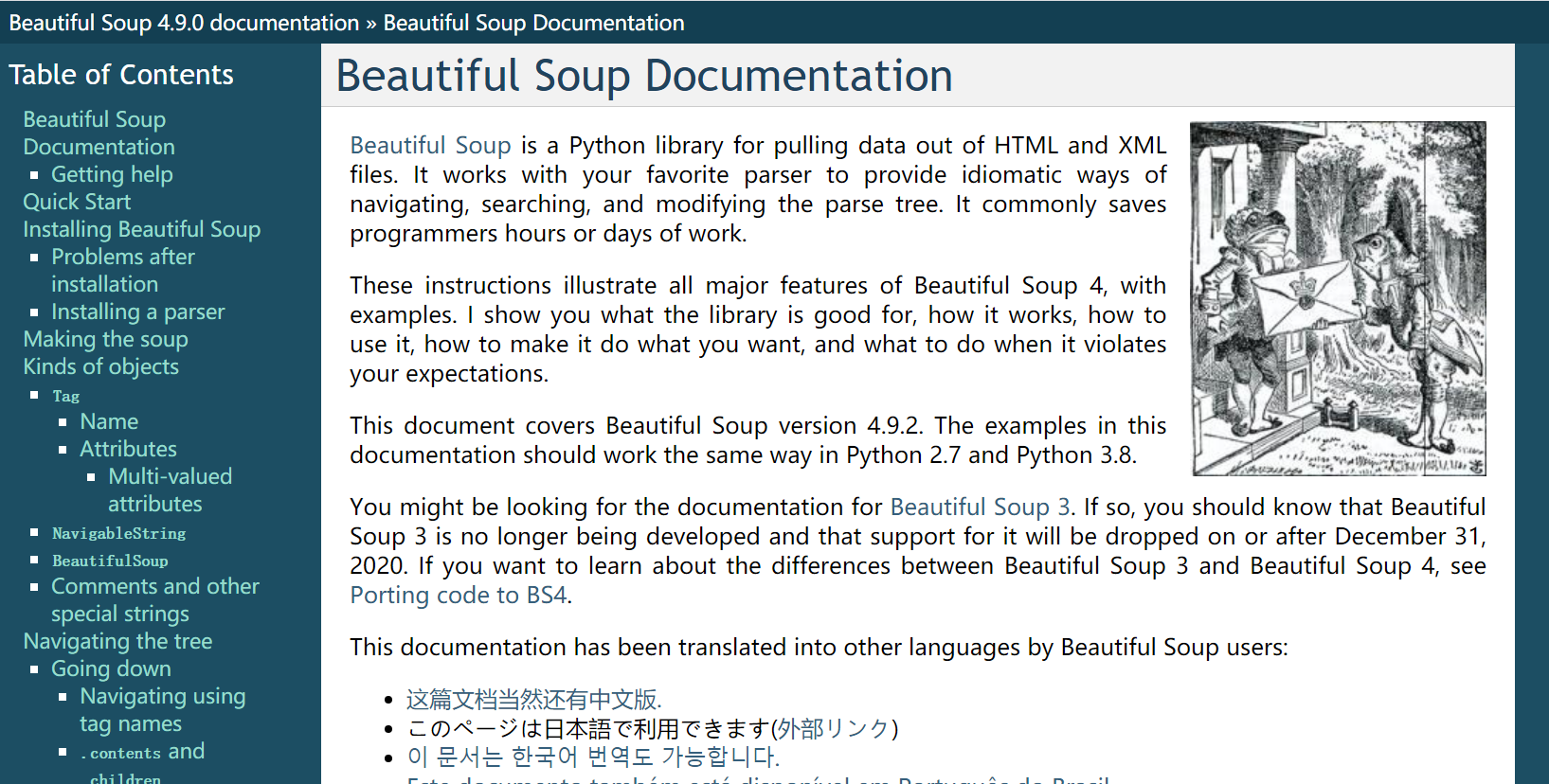This screenshot has width=1549, height=784.
Task: Select Kinds of objects in contents
Action: click(x=100, y=366)
